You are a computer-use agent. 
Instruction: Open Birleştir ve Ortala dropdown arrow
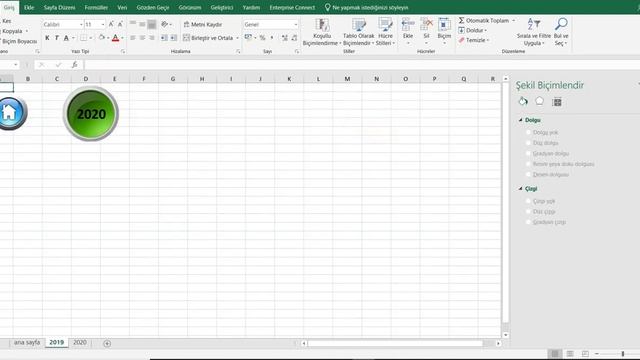(237, 38)
